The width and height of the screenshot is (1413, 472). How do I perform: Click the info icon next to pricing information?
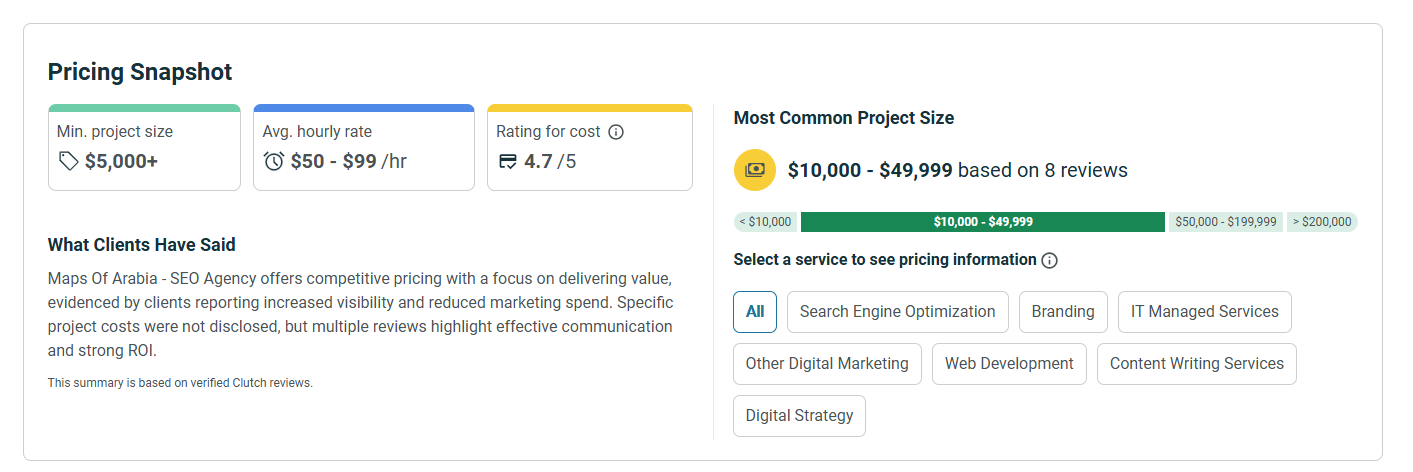tap(1049, 260)
